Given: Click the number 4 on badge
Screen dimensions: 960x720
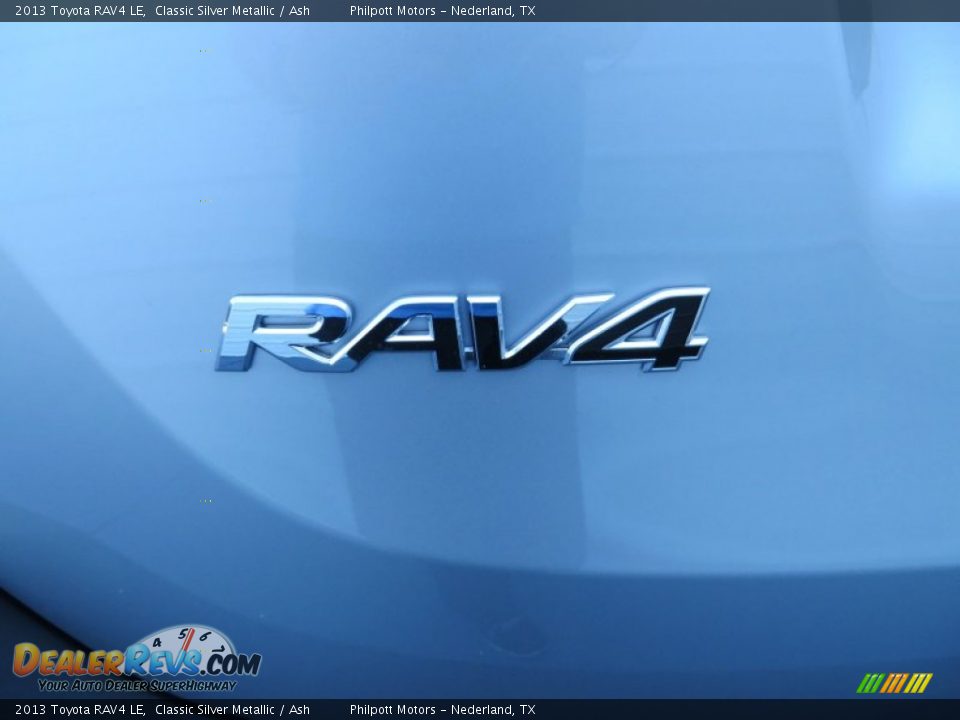Looking at the screenshot, I should 645,328.
